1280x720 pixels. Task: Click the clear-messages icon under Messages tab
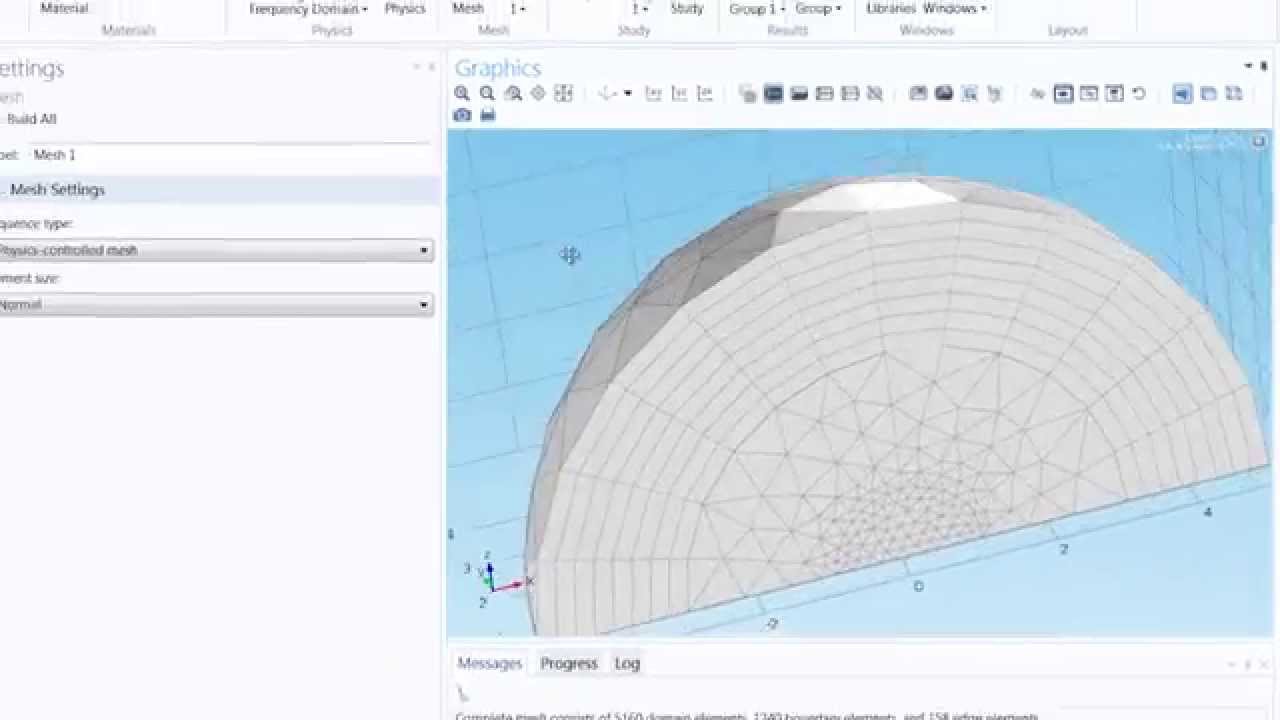click(462, 693)
